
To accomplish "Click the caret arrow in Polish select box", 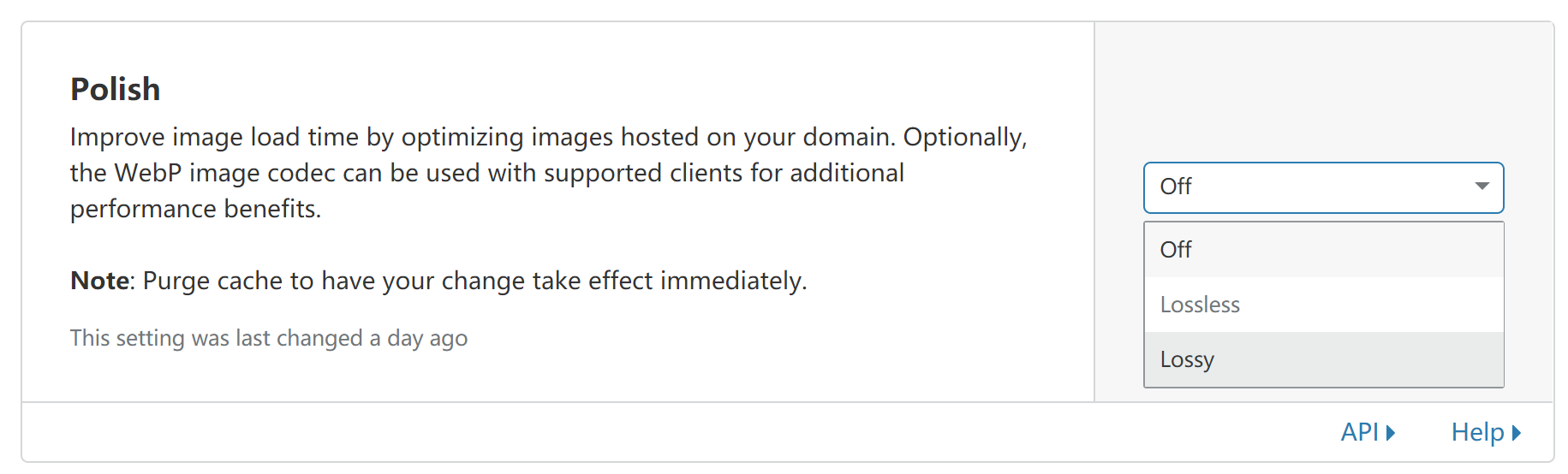I will coord(1482,187).
